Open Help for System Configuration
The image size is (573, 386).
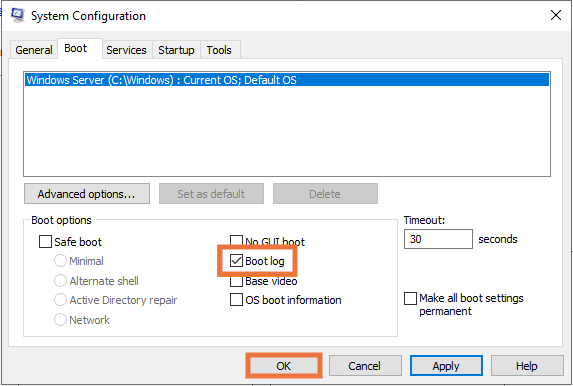click(x=527, y=366)
